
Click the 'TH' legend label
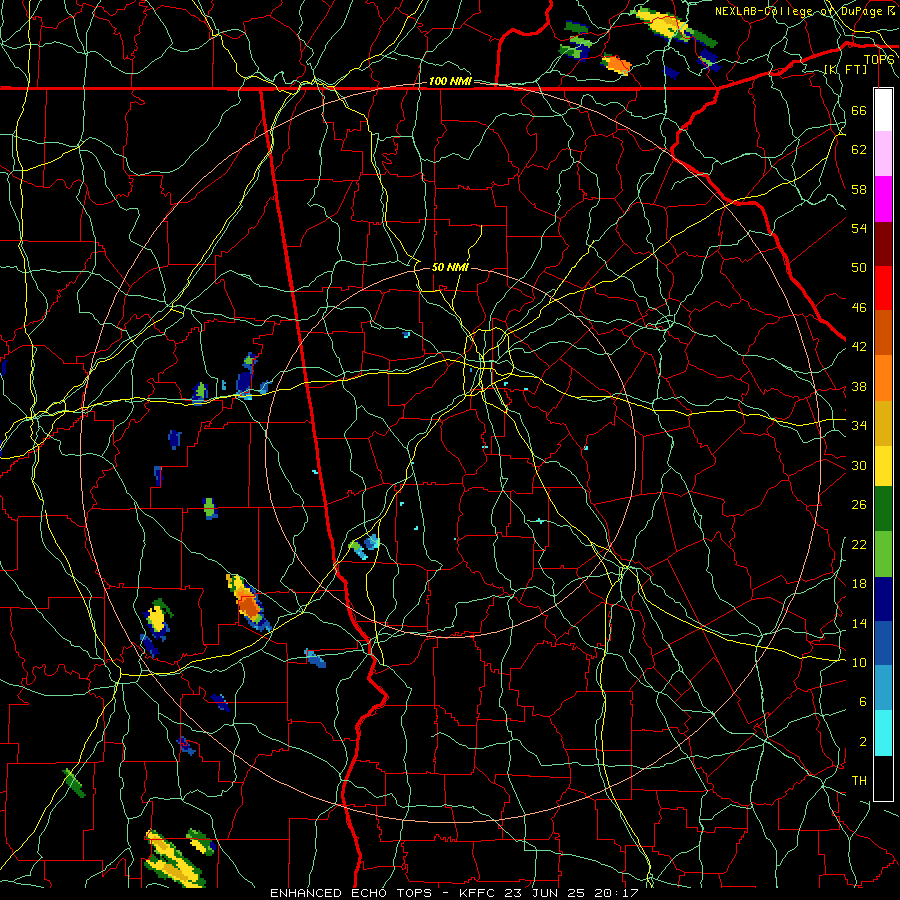[x=859, y=781]
